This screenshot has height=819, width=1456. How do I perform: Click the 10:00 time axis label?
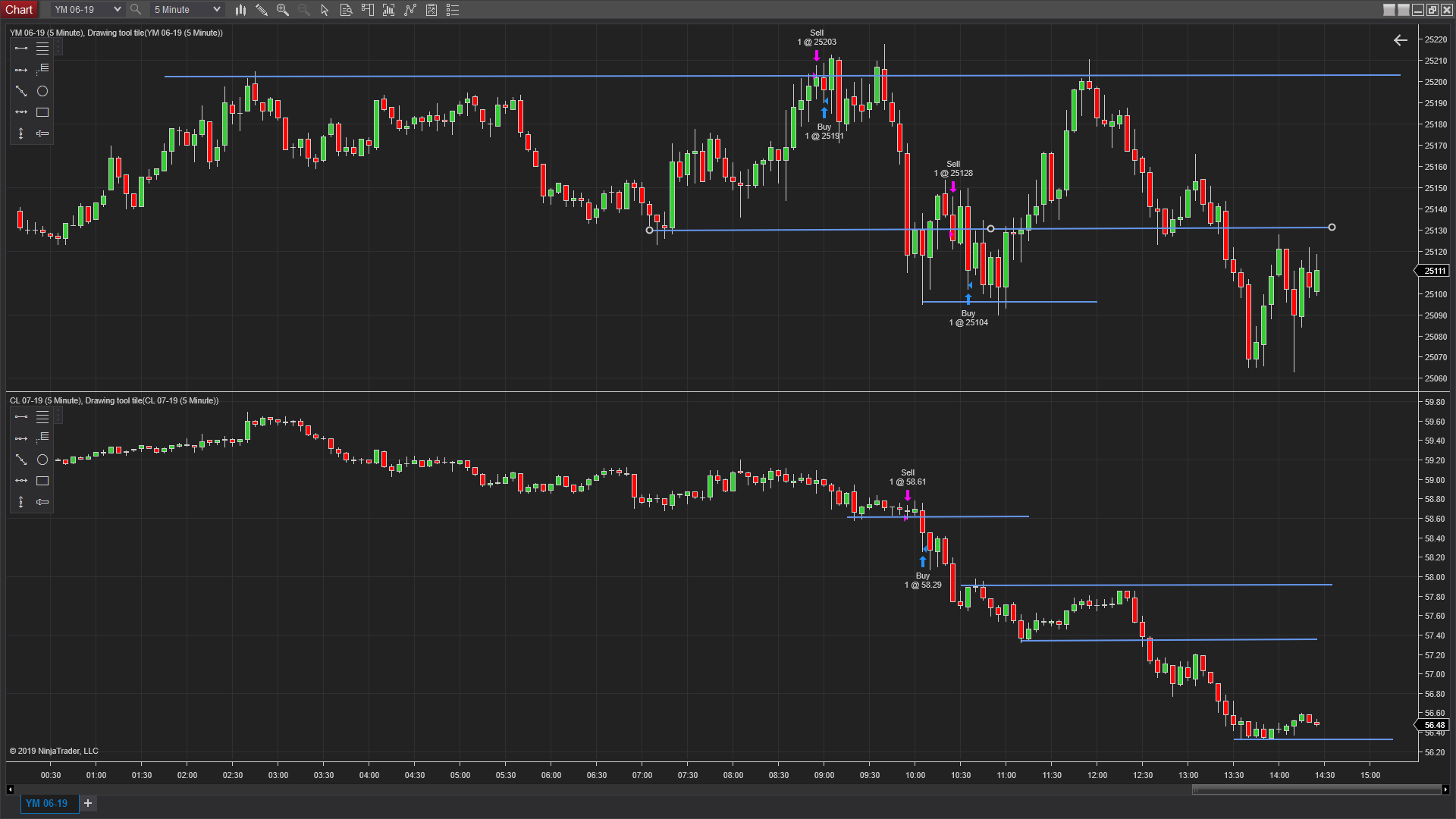(915, 775)
